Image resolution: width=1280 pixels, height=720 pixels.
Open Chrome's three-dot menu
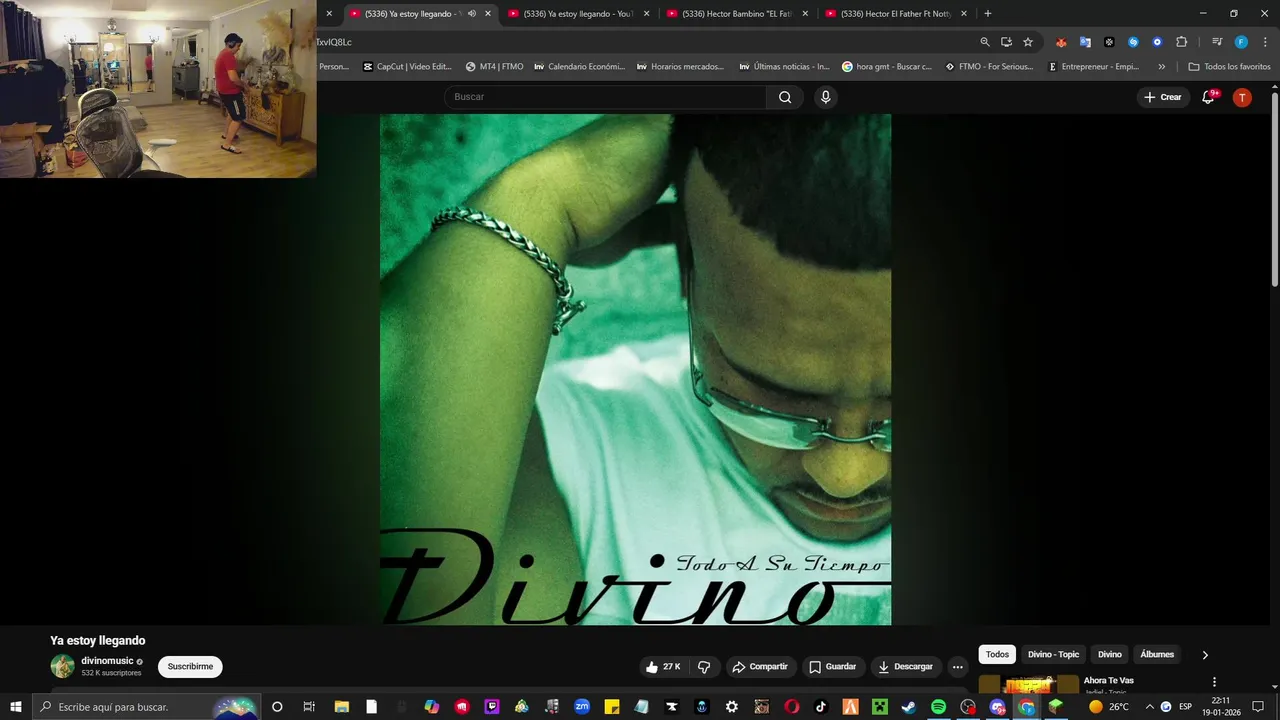click(1265, 42)
